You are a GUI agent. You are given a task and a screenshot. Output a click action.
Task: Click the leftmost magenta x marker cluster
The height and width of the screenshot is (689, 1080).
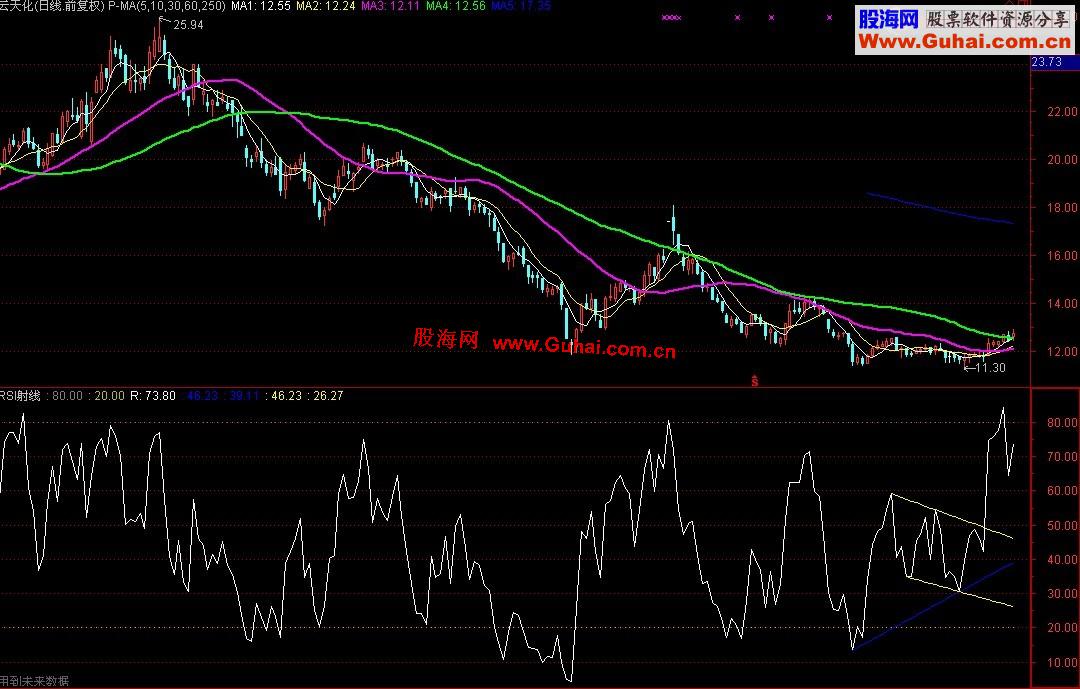(672, 18)
